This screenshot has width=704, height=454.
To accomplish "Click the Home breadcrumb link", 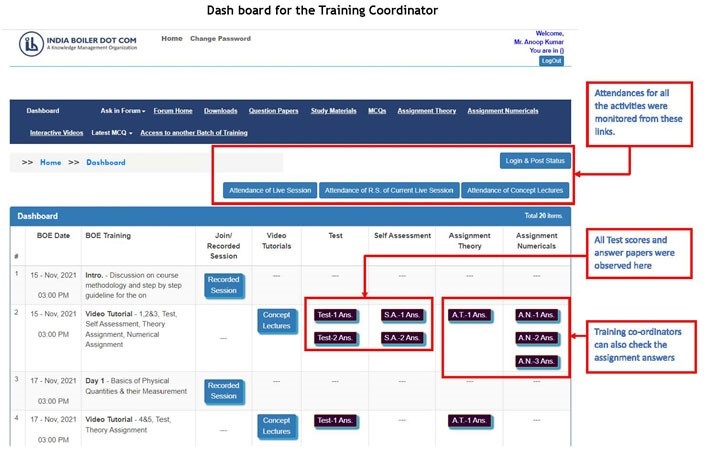I will click(50, 162).
